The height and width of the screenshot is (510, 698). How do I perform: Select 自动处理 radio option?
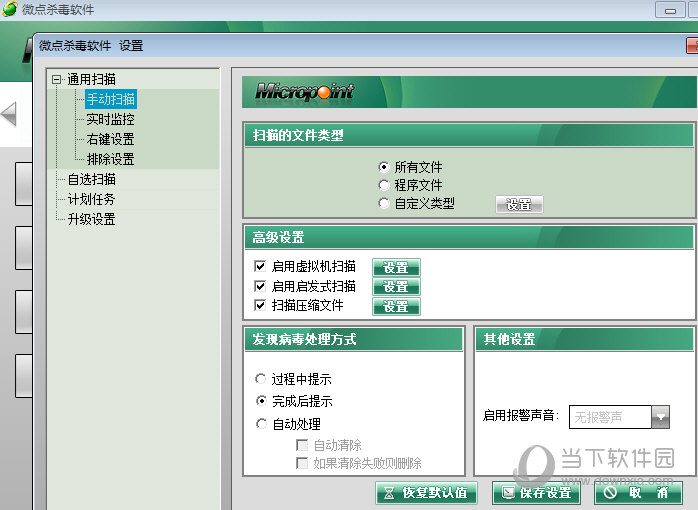click(261, 424)
